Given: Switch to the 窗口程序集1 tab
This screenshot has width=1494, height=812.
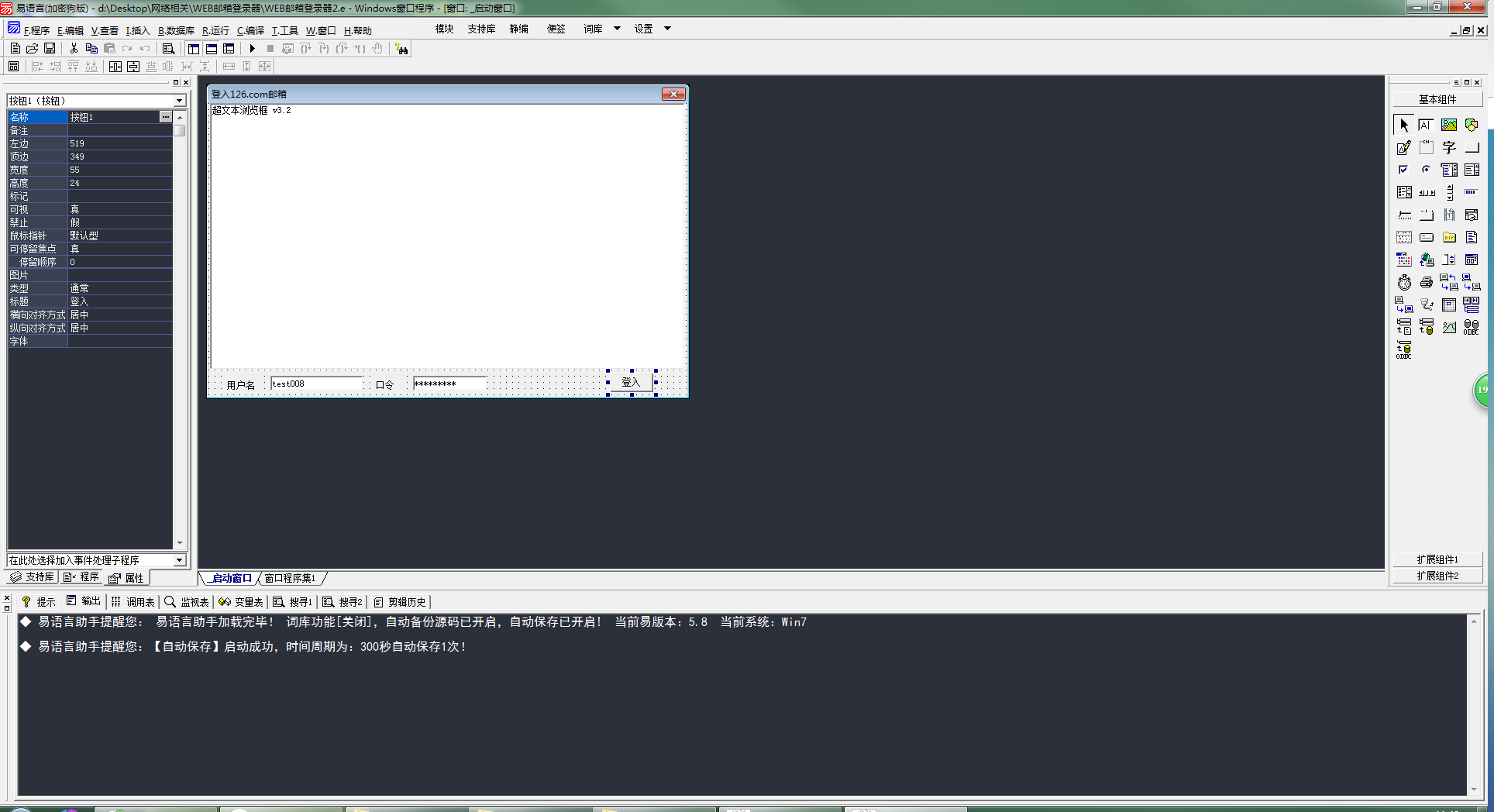Looking at the screenshot, I should pos(290,578).
